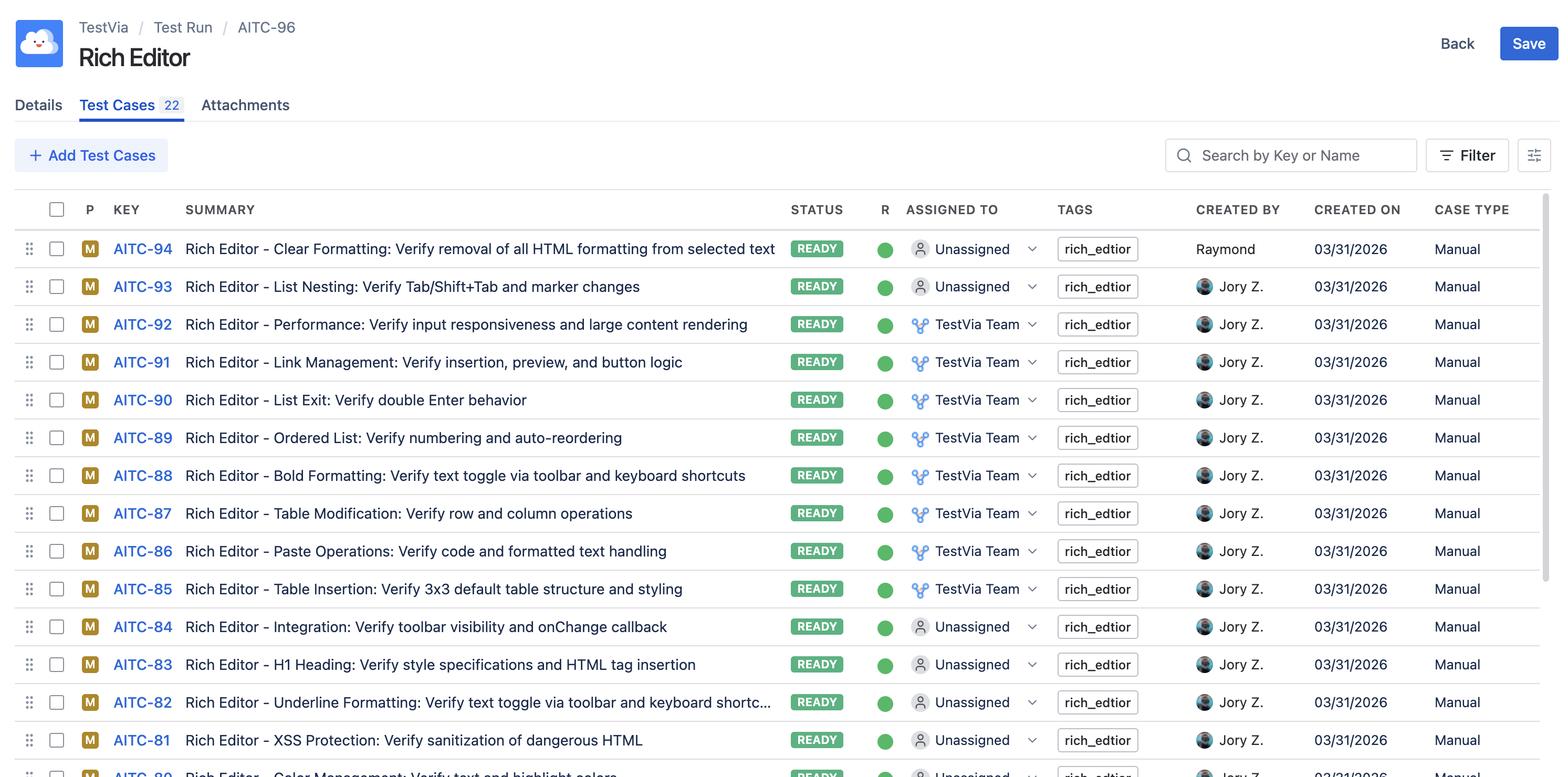Viewport: 1568px width, 777px height.
Task: Expand assignee dropdown for AITC-92
Action: tap(1032, 324)
